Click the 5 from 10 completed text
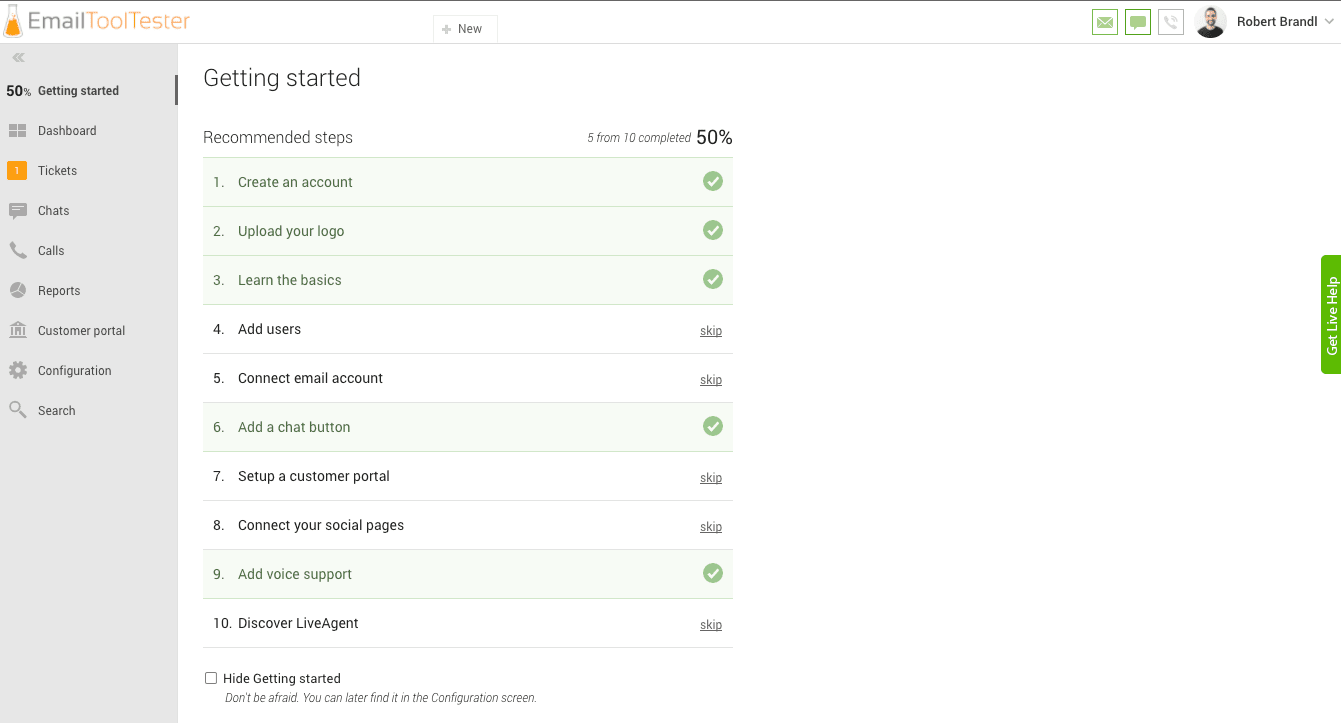 coord(639,138)
